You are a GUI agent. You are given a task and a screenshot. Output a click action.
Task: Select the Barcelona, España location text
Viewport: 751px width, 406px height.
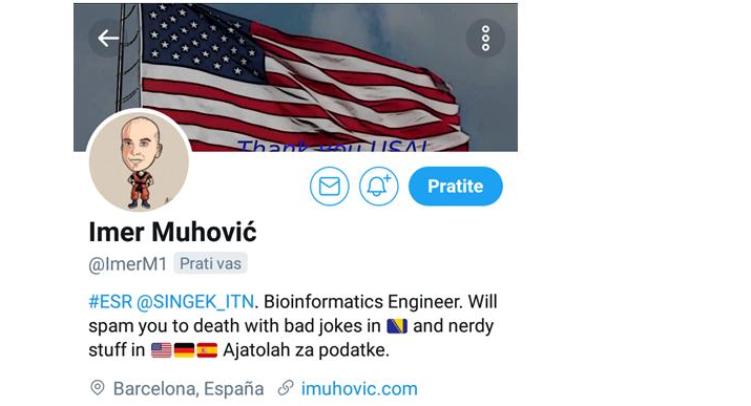[x=188, y=388]
